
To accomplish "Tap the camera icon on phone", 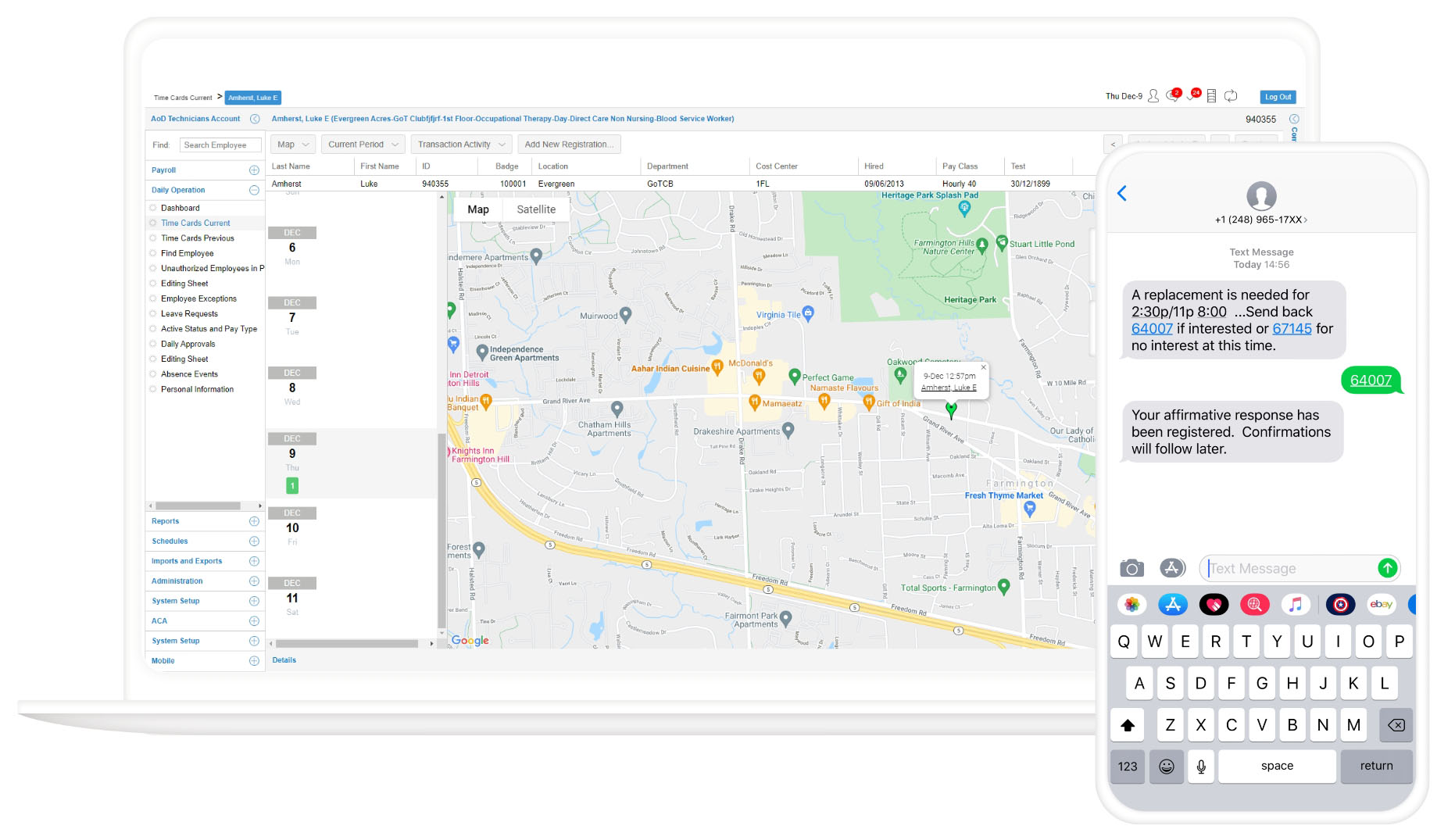I will [1131, 568].
